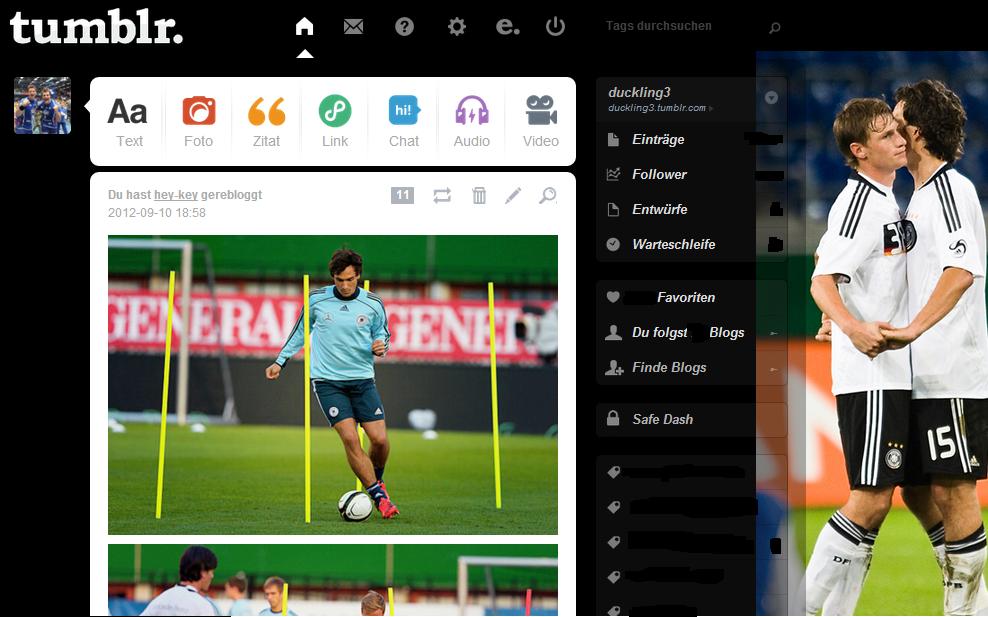The image size is (988, 617).
Task: Create a new Text post
Action: click(129, 122)
